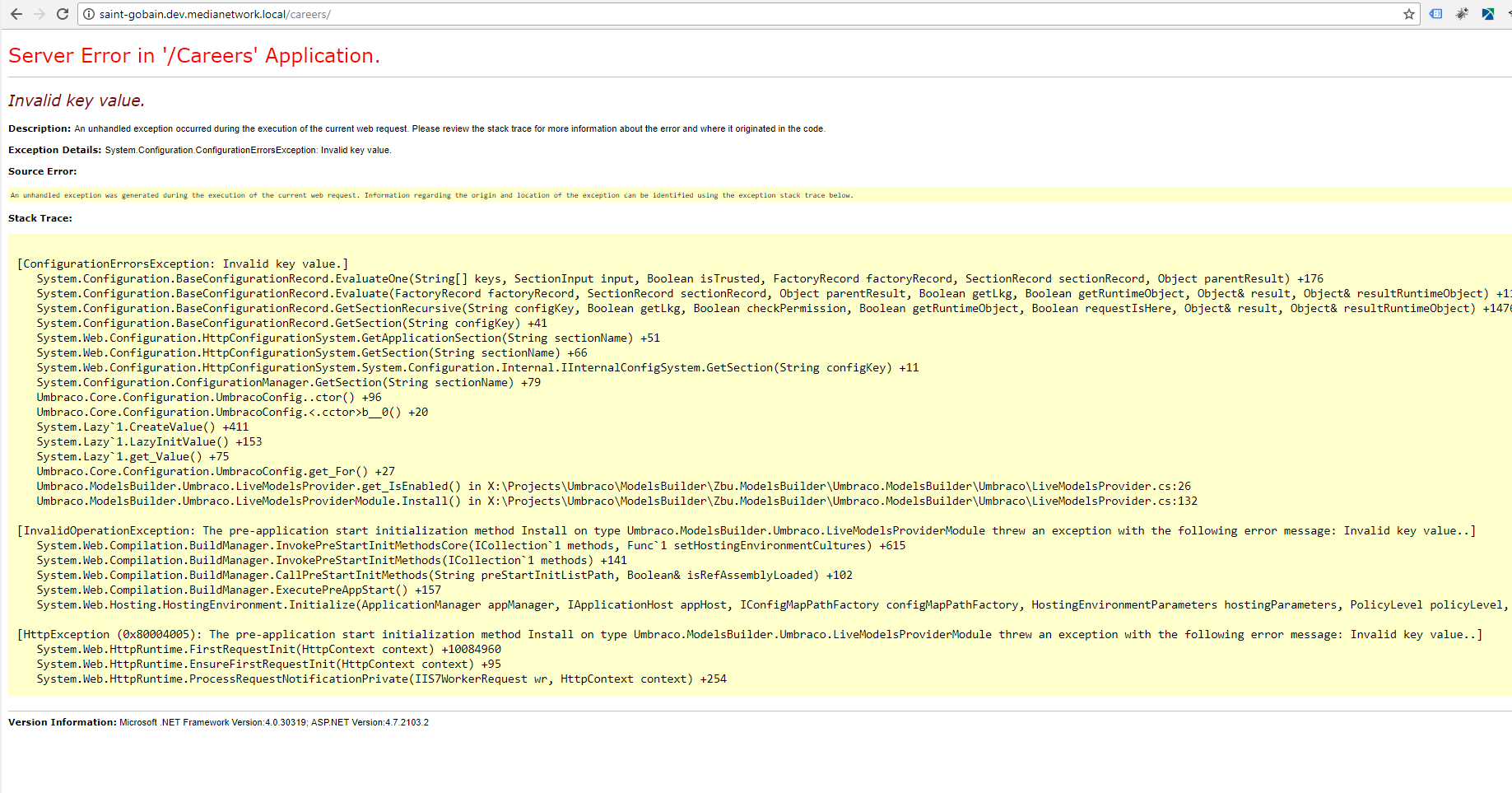
Task: Click the italic 'Invalid key value.' heading
Action: 77,100
